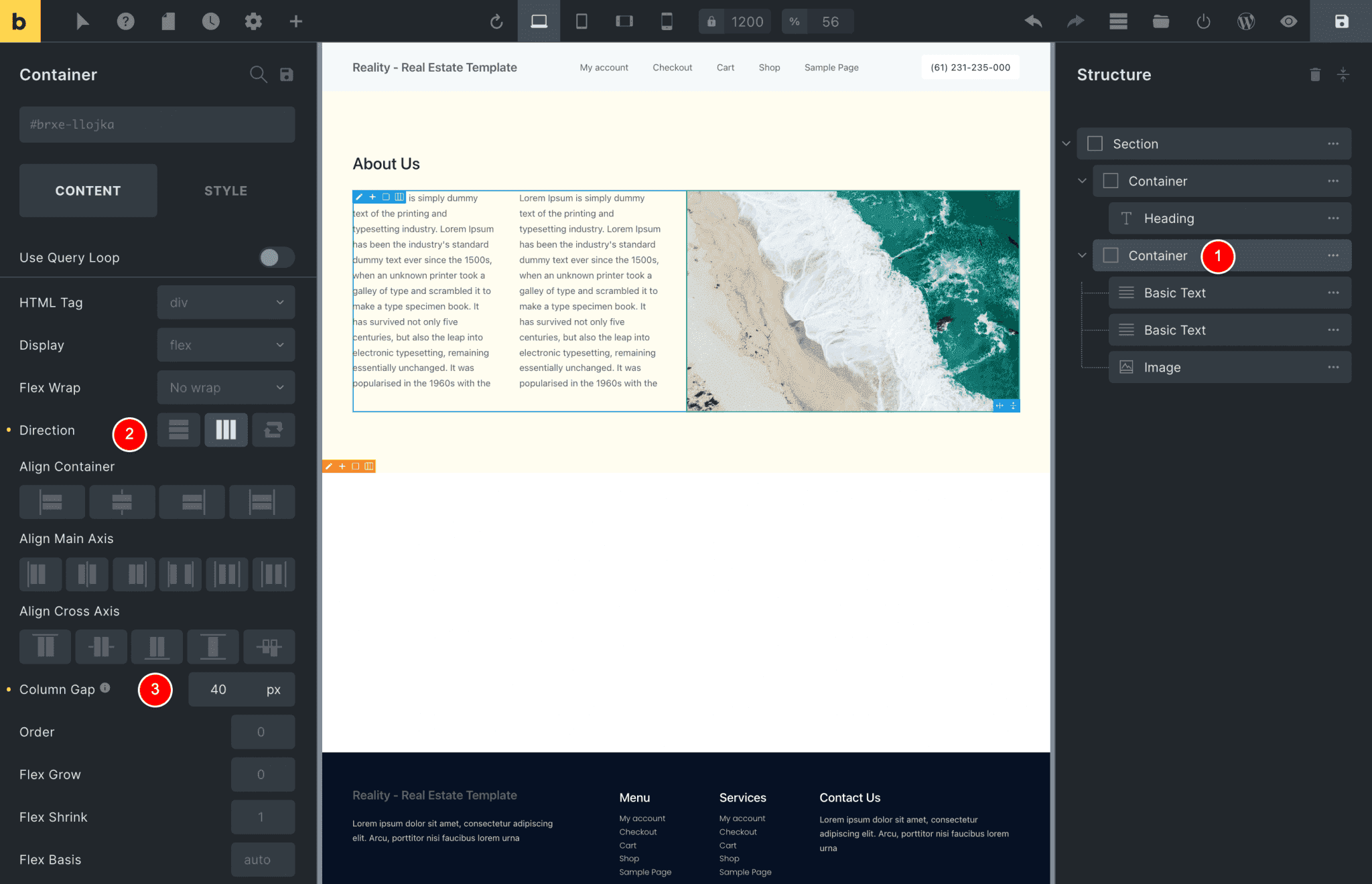Open revision history with the clock icon
1372x884 pixels.
210,21
